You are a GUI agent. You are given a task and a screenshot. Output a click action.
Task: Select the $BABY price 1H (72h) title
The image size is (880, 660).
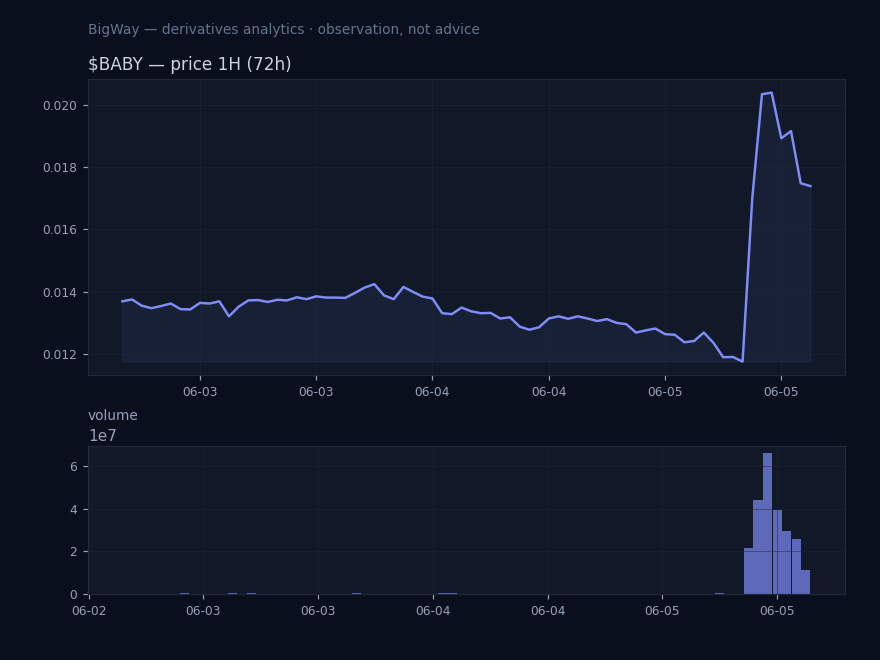coord(190,64)
